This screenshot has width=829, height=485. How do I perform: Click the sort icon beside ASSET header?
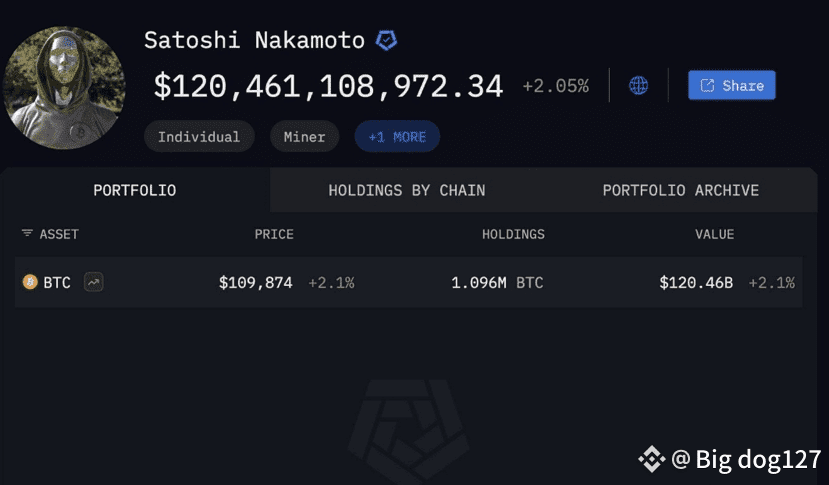[x=27, y=234]
